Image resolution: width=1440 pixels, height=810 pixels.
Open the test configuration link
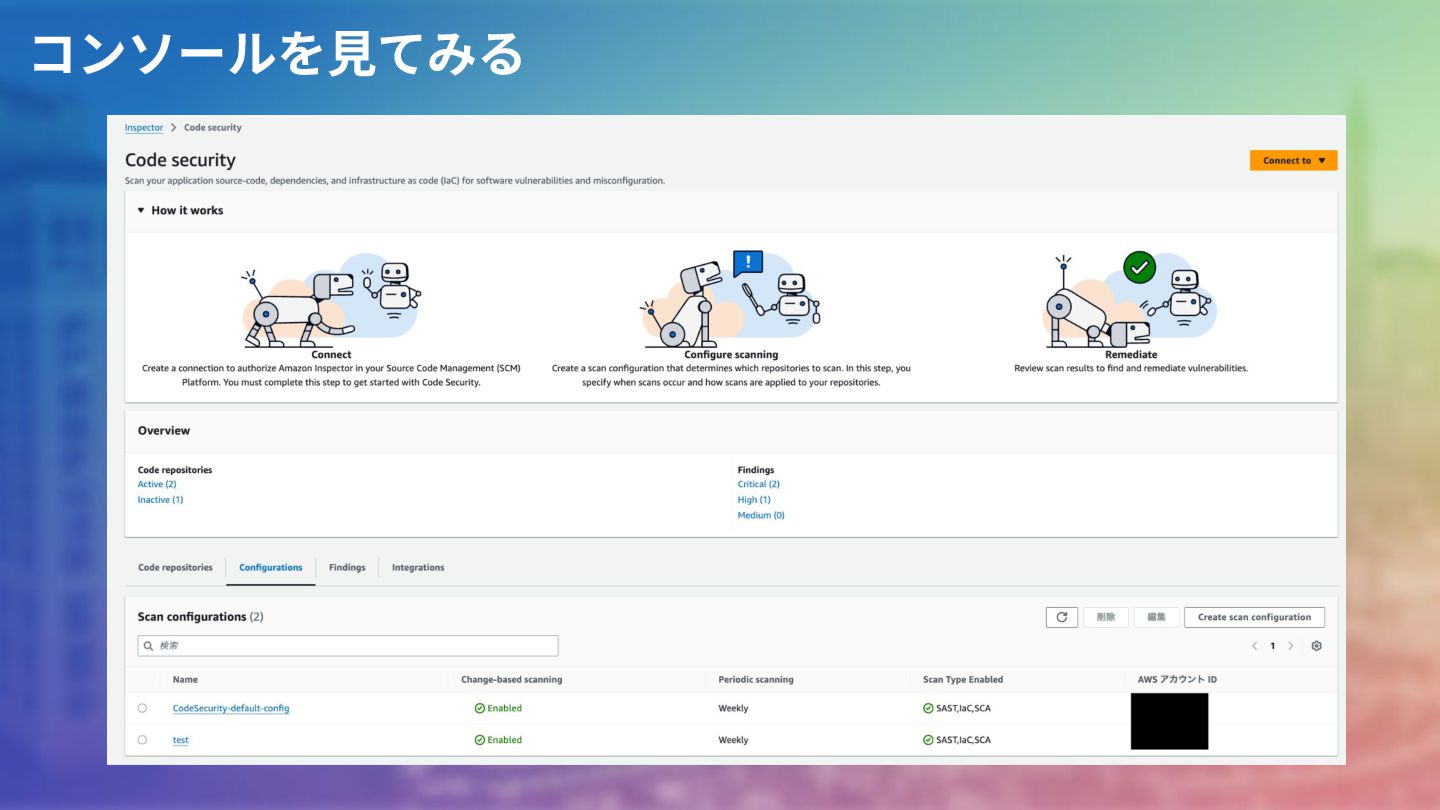(181, 740)
